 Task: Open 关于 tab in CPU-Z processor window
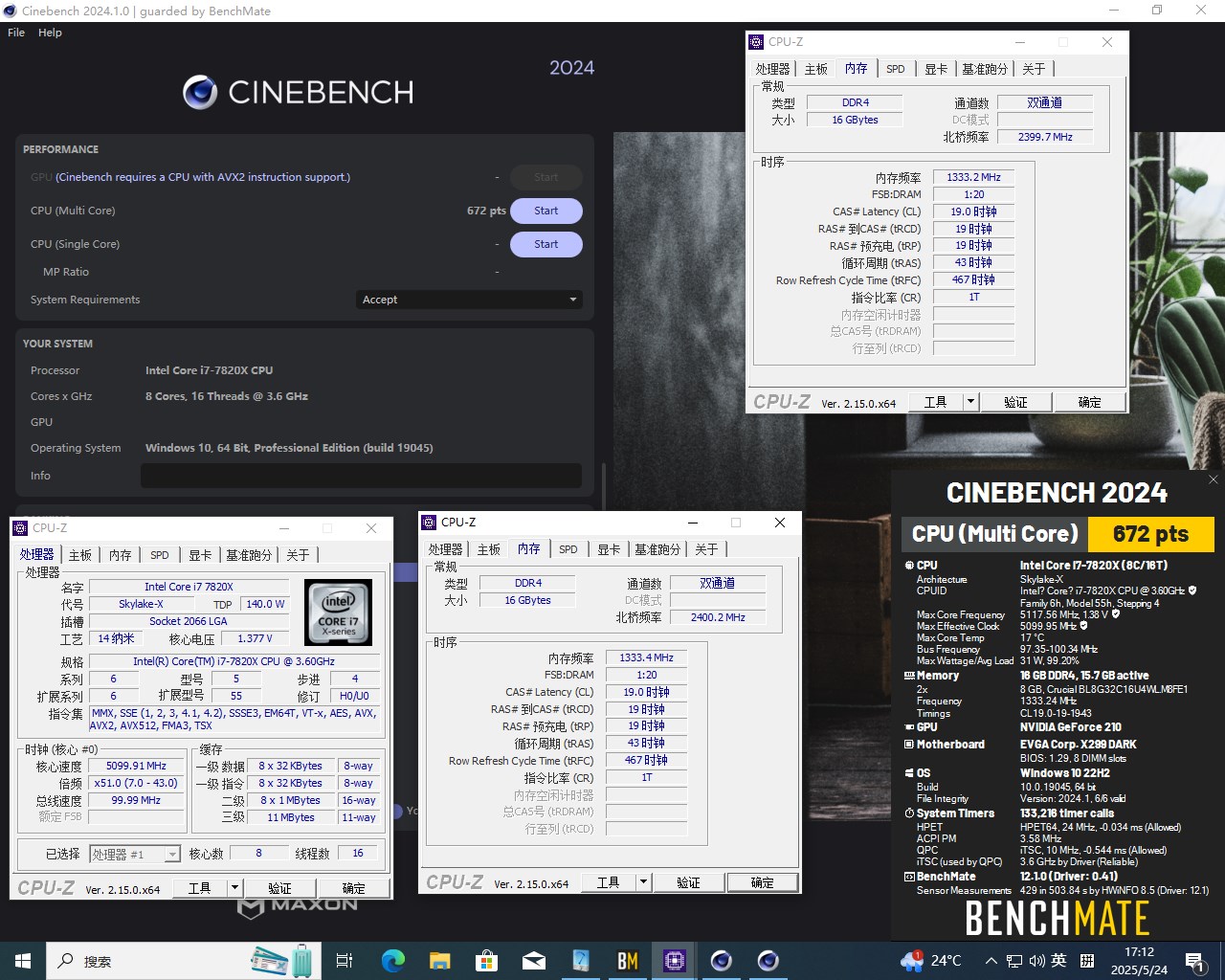pos(298,555)
